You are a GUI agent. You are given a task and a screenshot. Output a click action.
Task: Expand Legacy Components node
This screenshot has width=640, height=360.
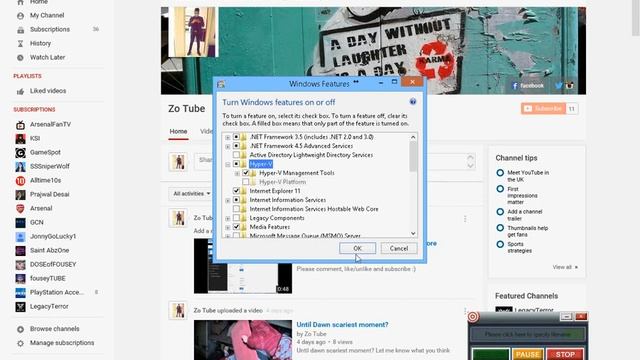(227, 218)
